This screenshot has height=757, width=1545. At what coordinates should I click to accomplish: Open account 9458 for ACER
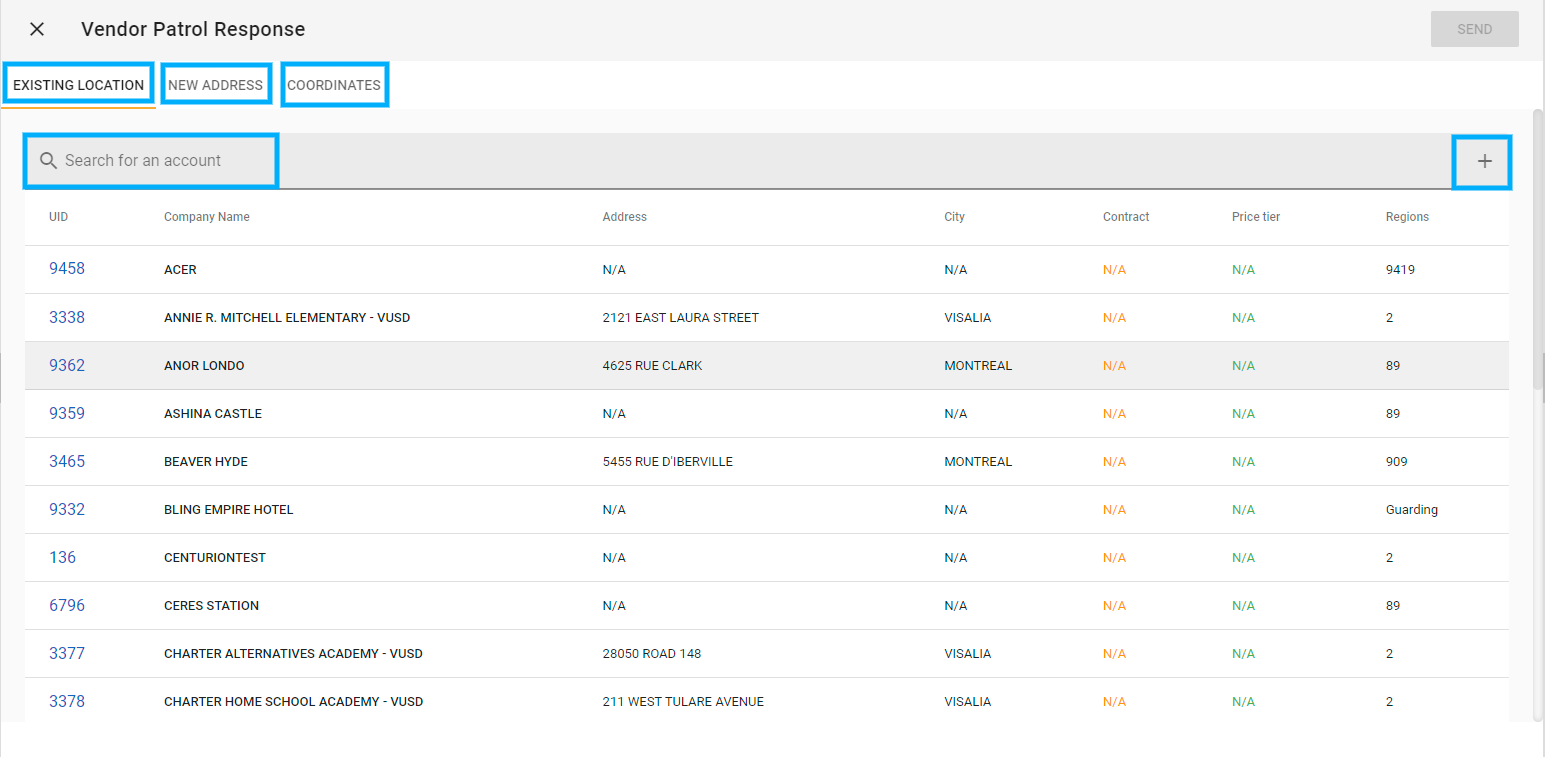point(67,268)
